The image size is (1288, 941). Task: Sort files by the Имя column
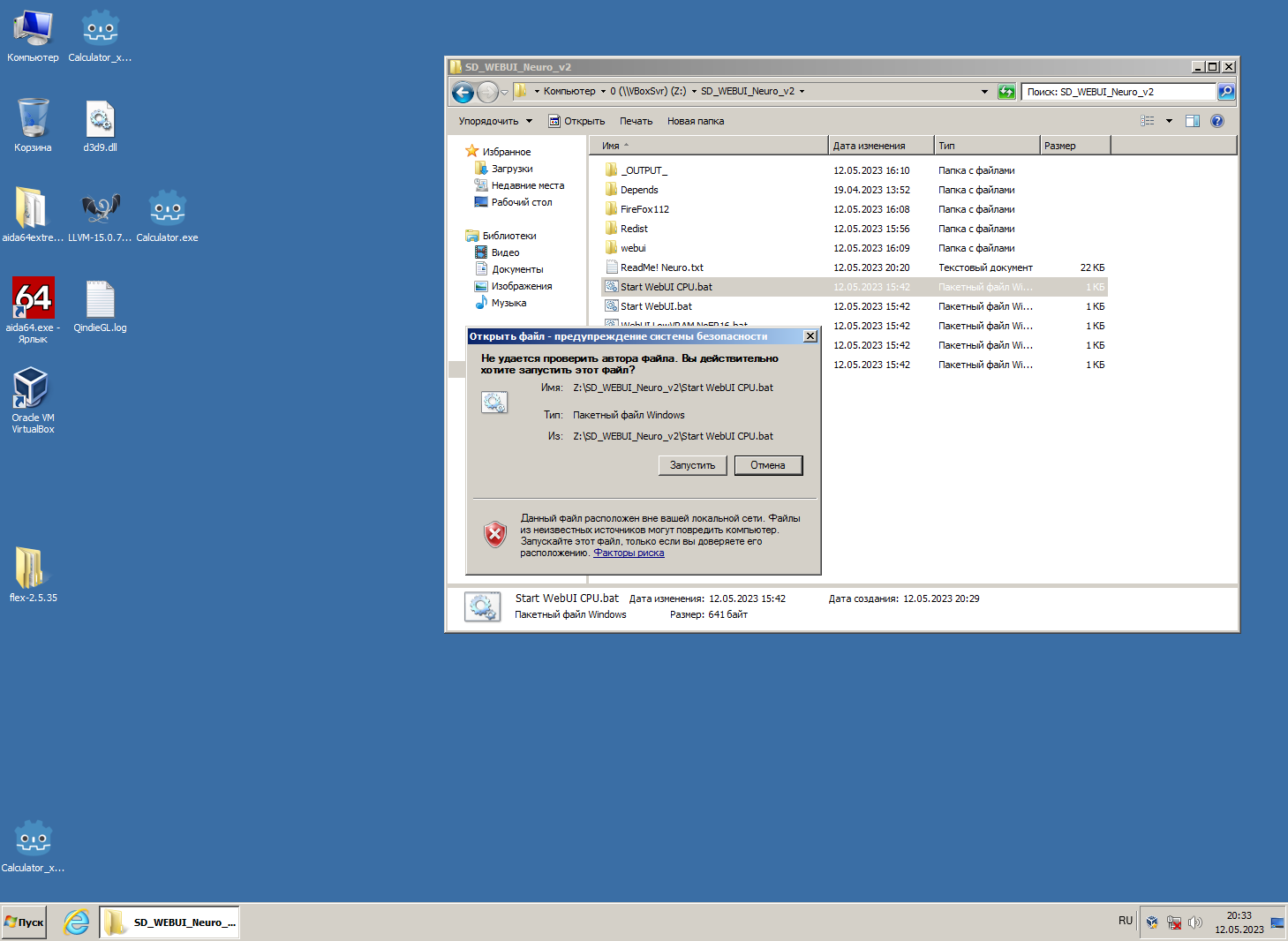coord(709,146)
